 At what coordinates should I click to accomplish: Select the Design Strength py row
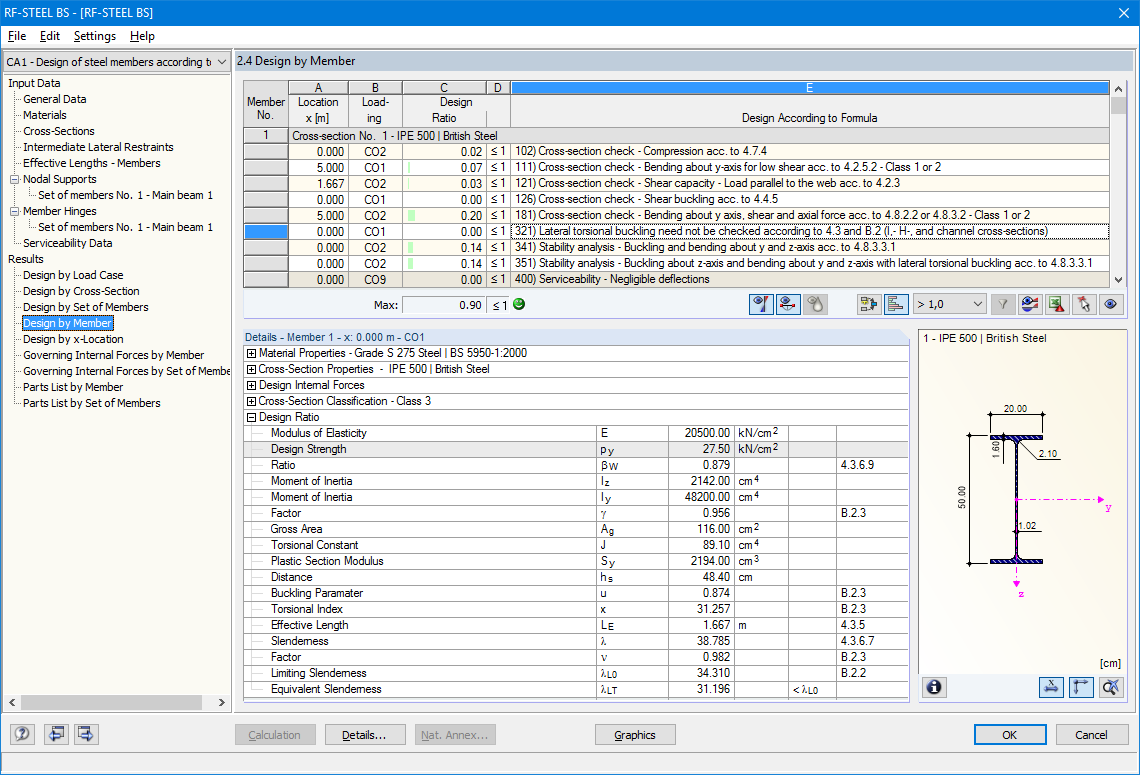pyautogui.click(x=577, y=449)
